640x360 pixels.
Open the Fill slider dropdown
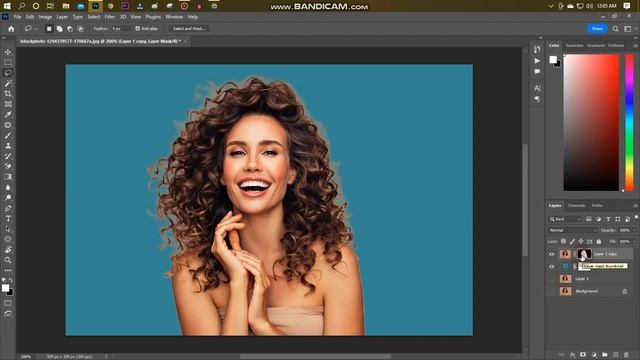[x=635, y=242]
